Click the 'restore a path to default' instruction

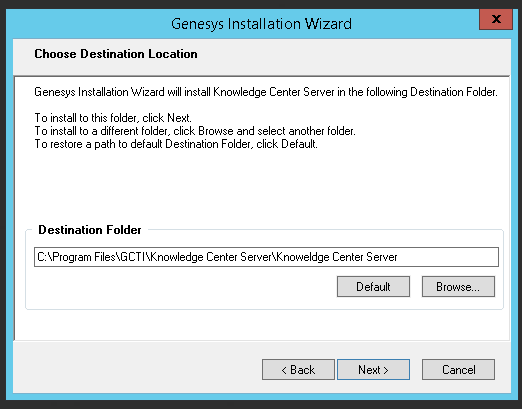coord(176,144)
